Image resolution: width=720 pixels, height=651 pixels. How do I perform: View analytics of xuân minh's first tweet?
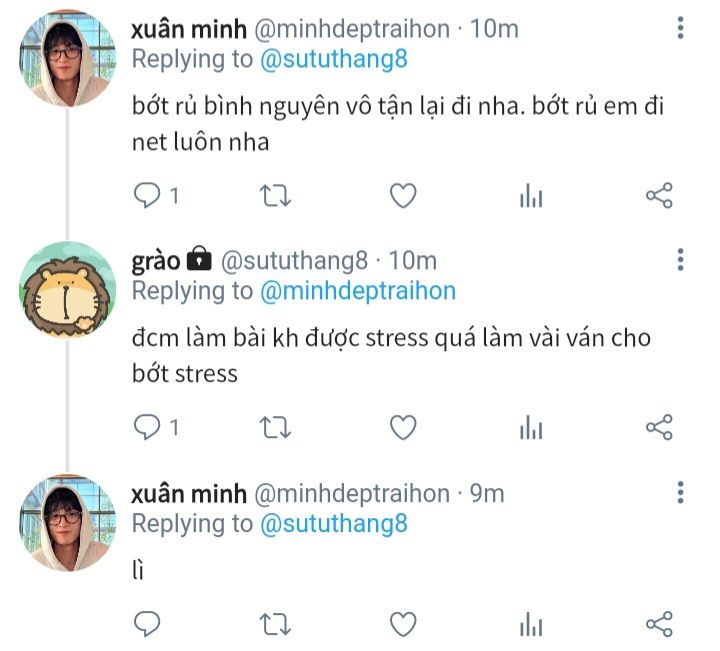coord(531,196)
